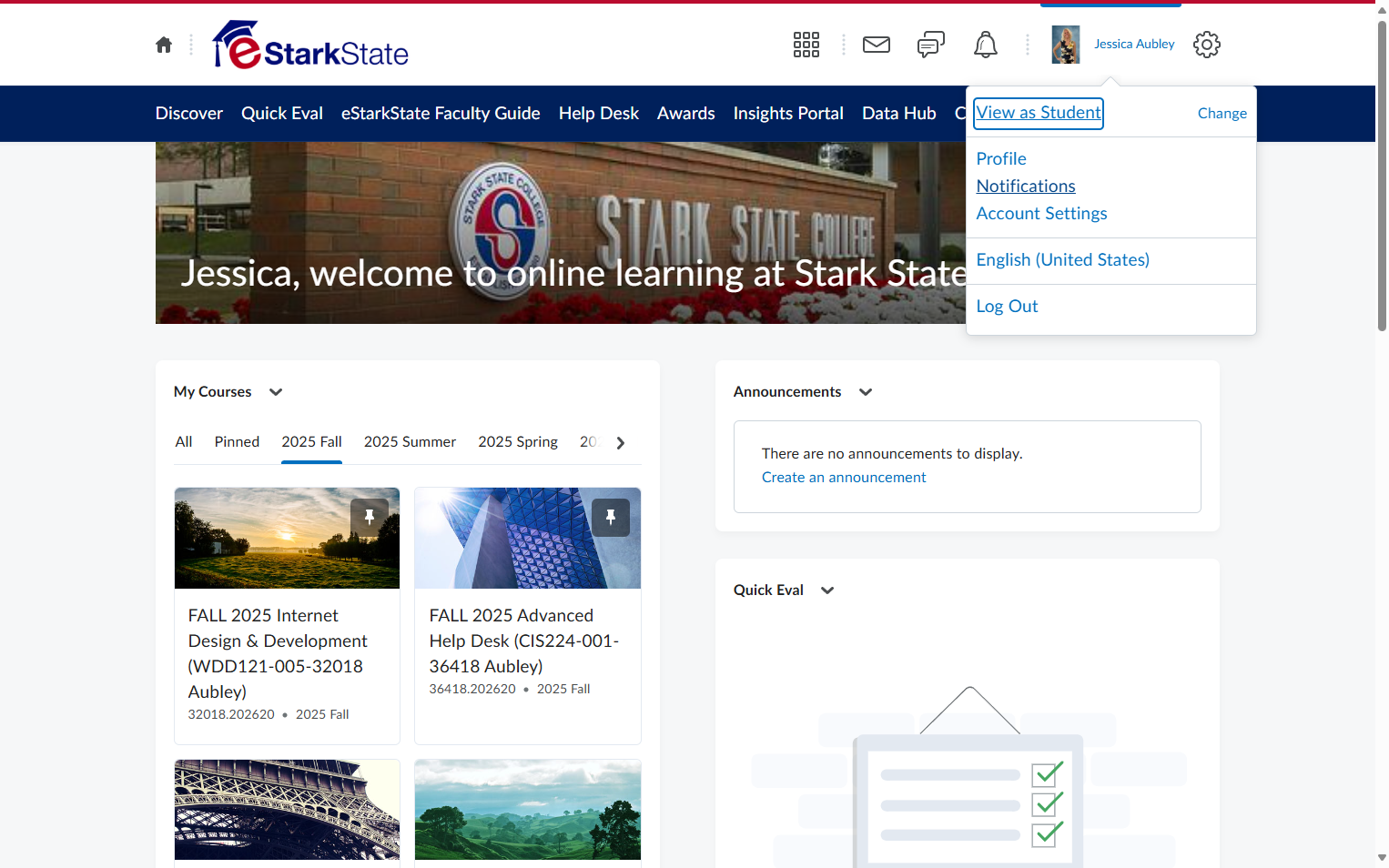This screenshot has height=868, width=1389.
Task: Open Quick Eval in the navbar
Action: (282, 114)
